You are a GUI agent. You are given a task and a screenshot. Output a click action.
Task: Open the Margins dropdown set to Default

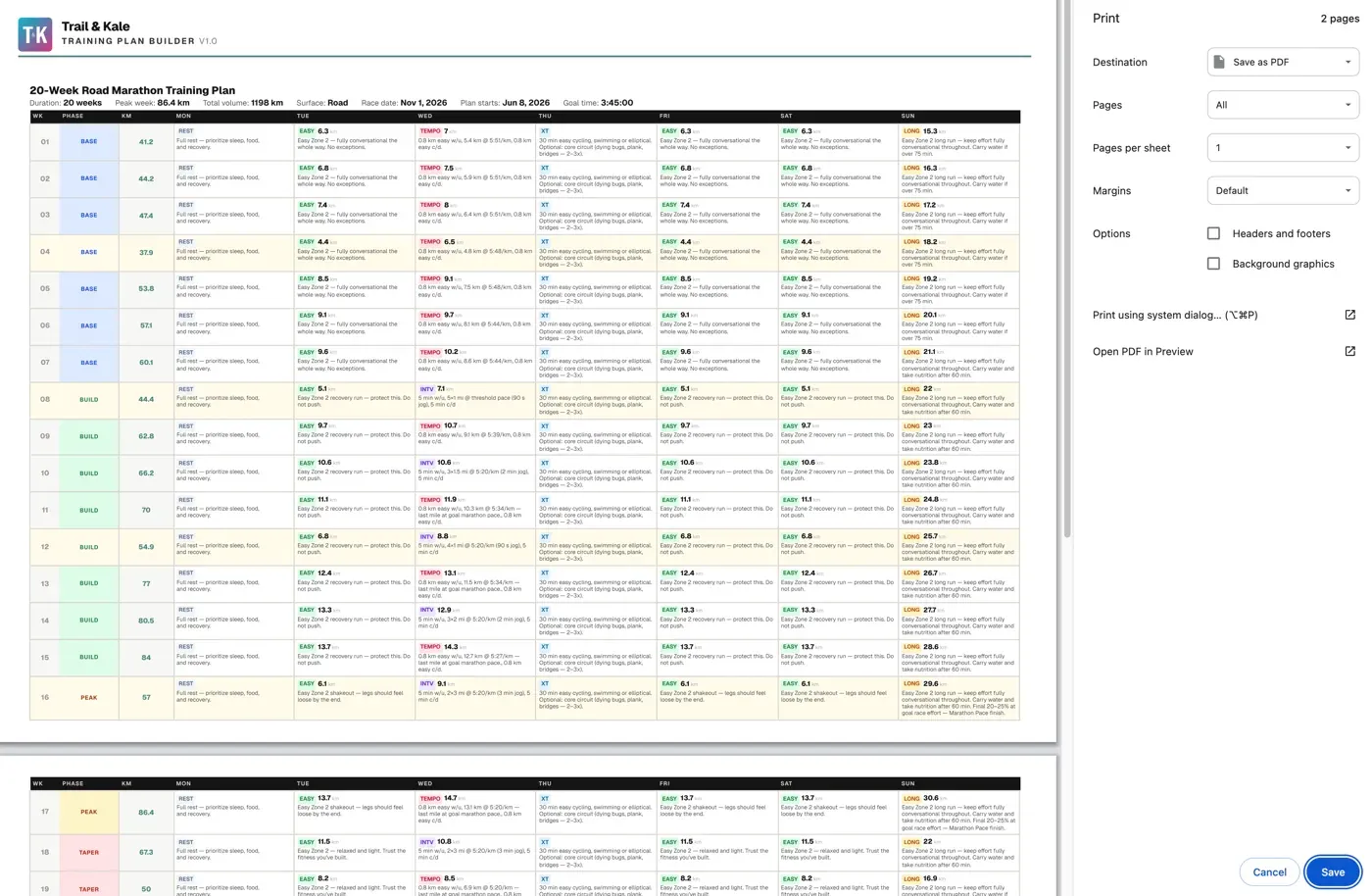point(1283,190)
